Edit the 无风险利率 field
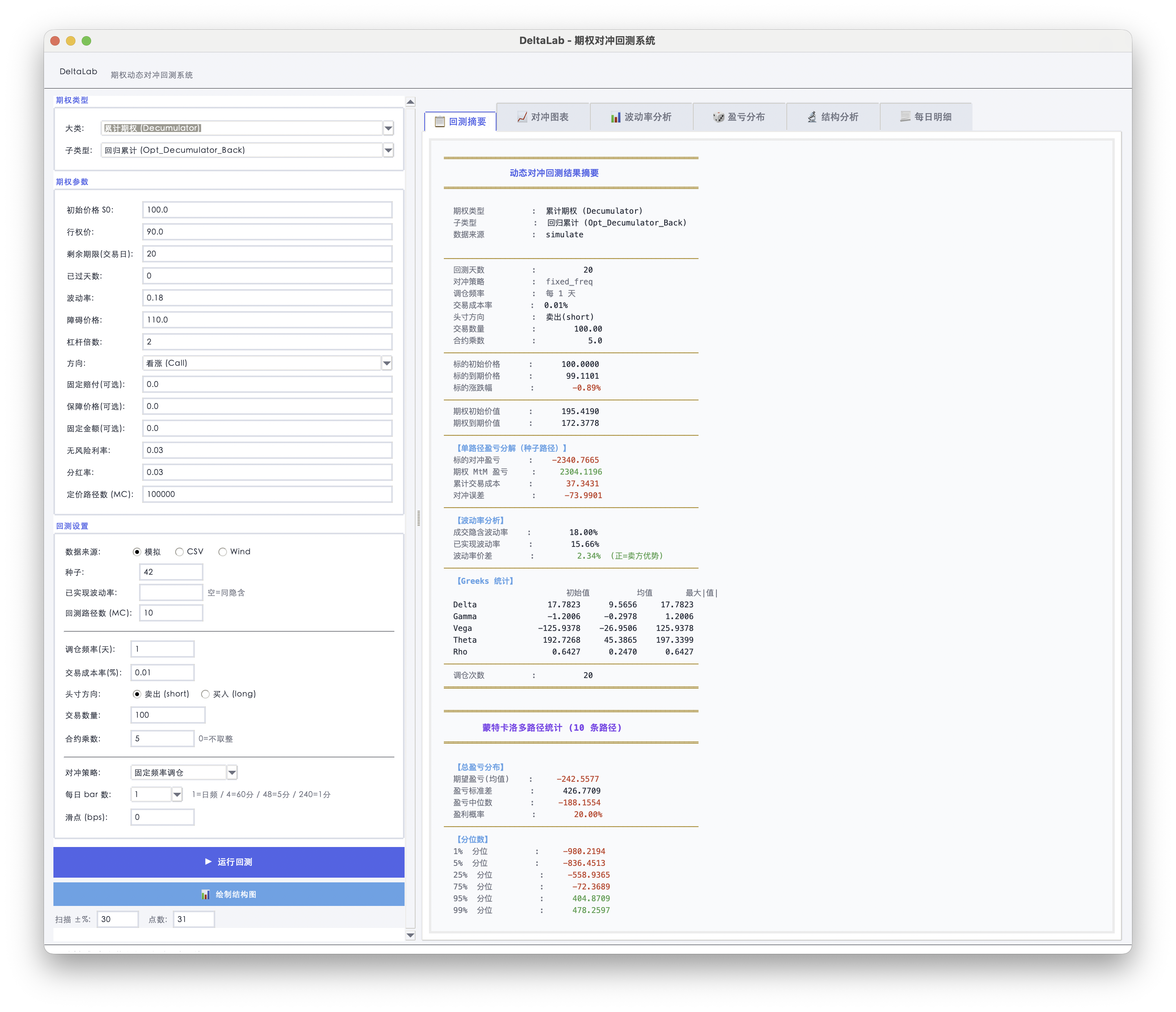This screenshot has height=1012, width=1176. point(267,450)
